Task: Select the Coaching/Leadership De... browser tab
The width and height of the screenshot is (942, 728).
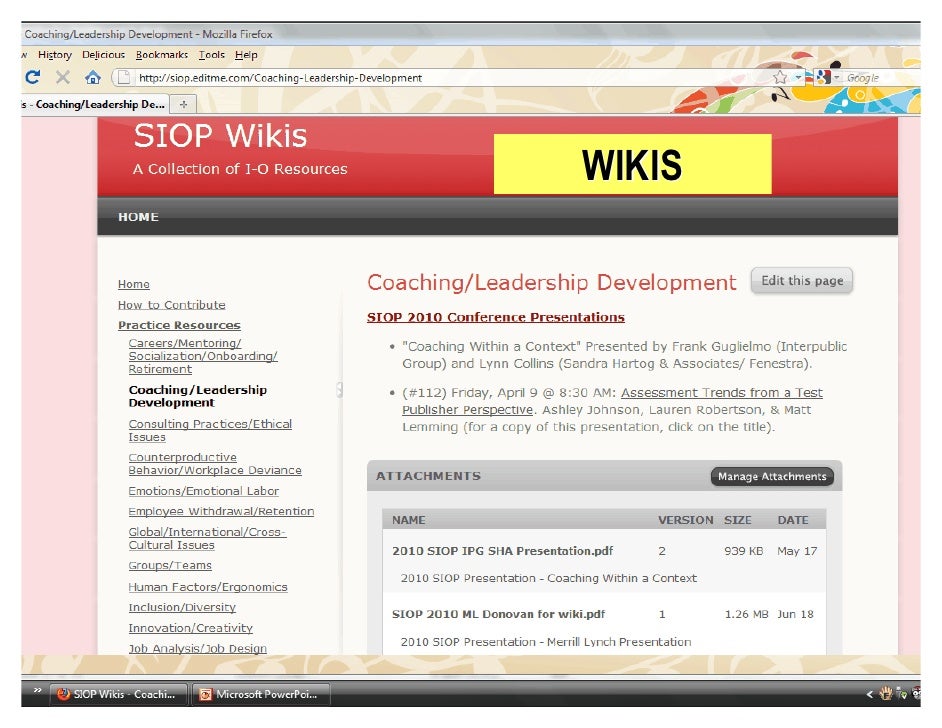Action: point(95,104)
